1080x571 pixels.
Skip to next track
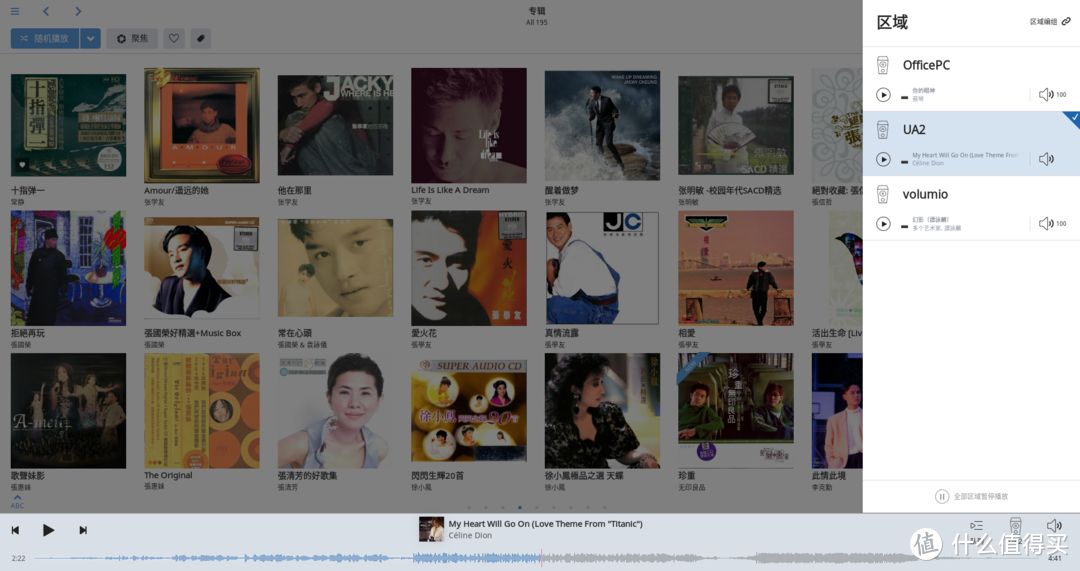point(83,530)
